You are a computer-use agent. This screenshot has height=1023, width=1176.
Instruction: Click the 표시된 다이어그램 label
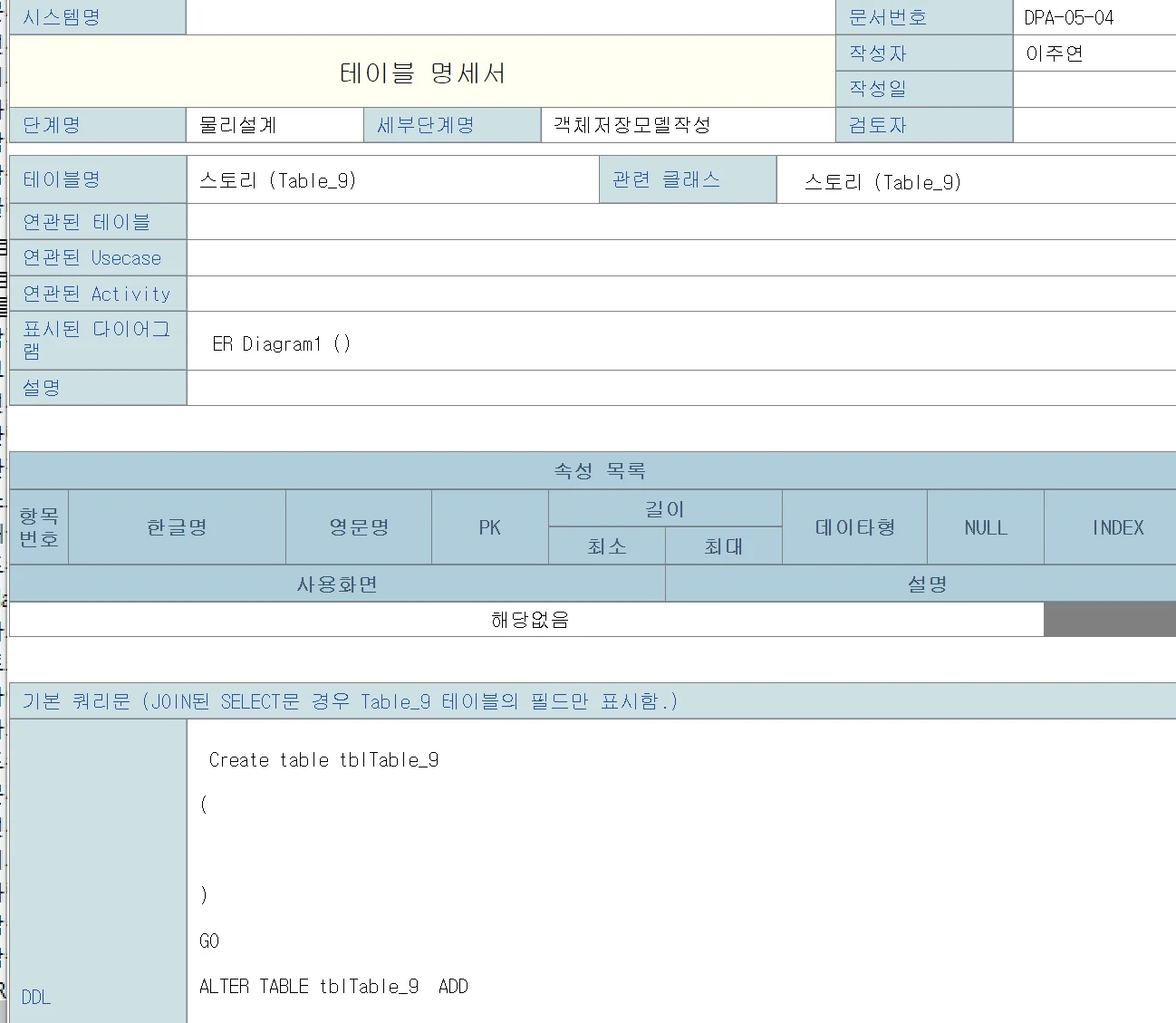click(x=97, y=340)
